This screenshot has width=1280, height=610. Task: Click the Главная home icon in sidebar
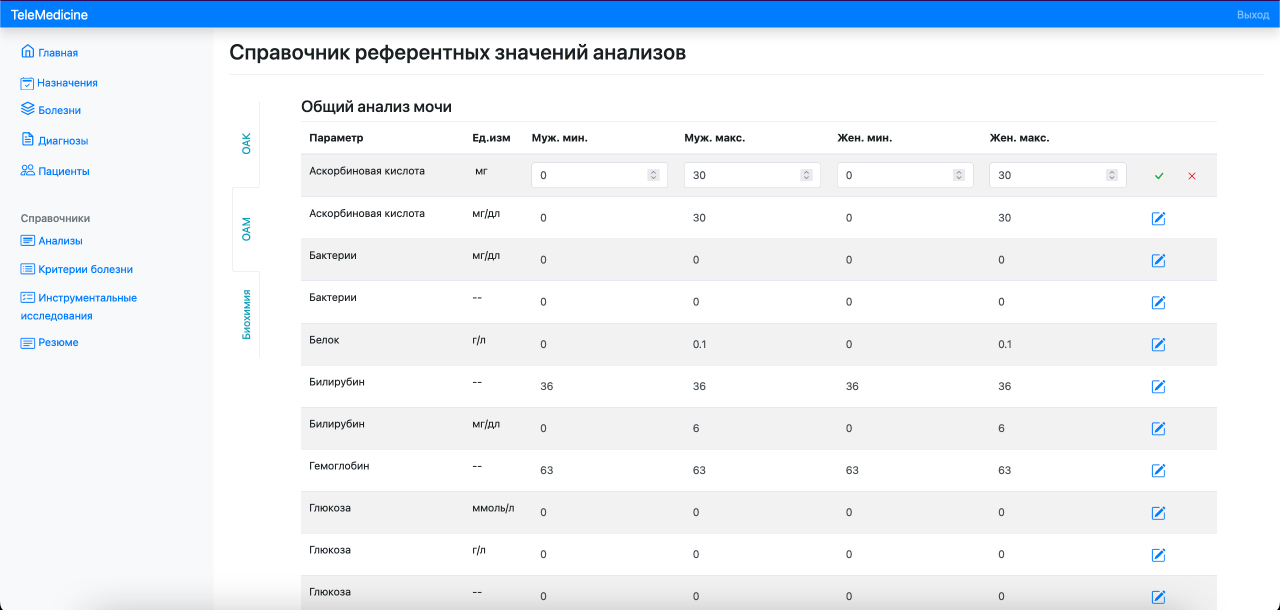click(x=28, y=52)
